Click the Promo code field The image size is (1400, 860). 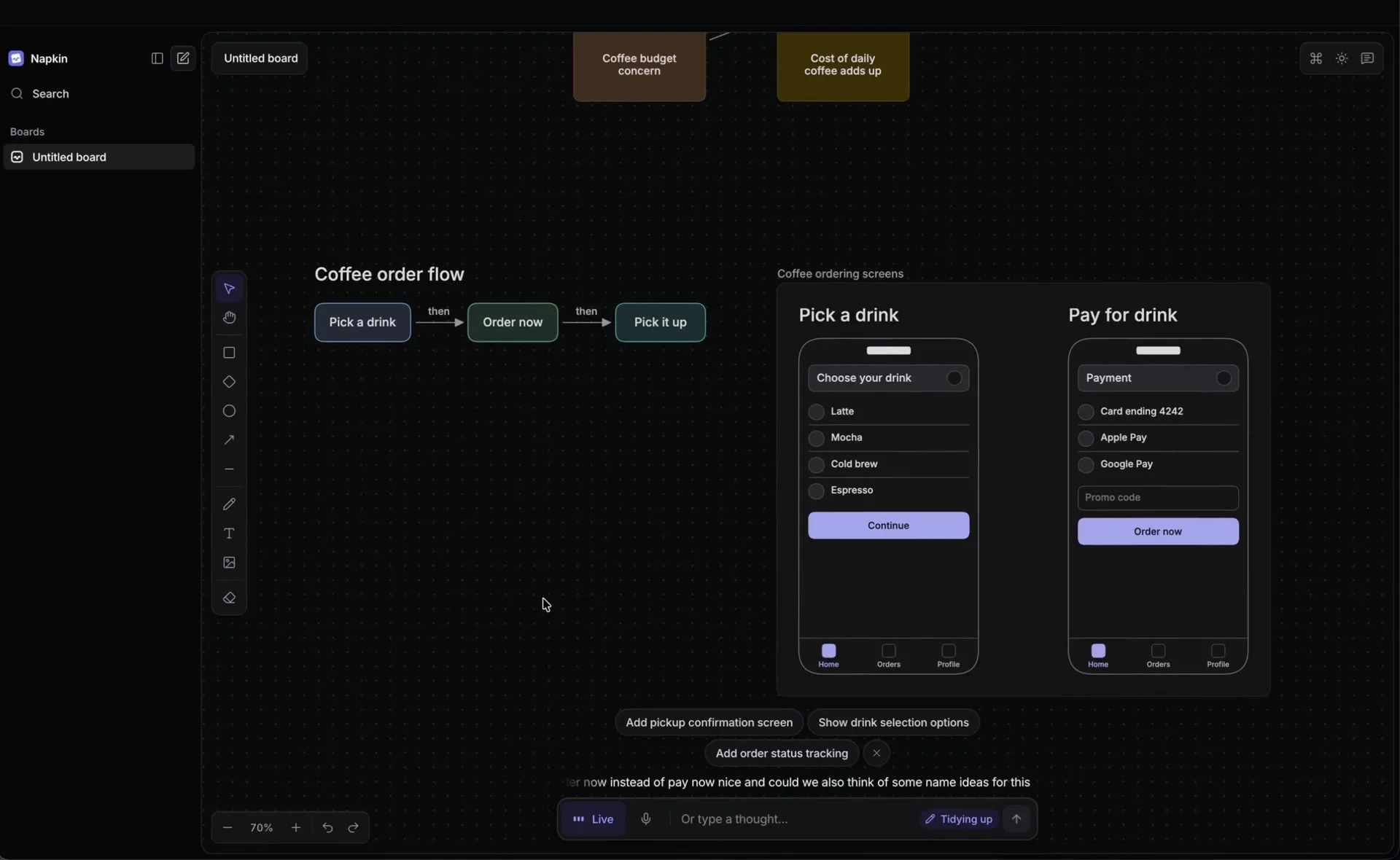tap(1158, 498)
